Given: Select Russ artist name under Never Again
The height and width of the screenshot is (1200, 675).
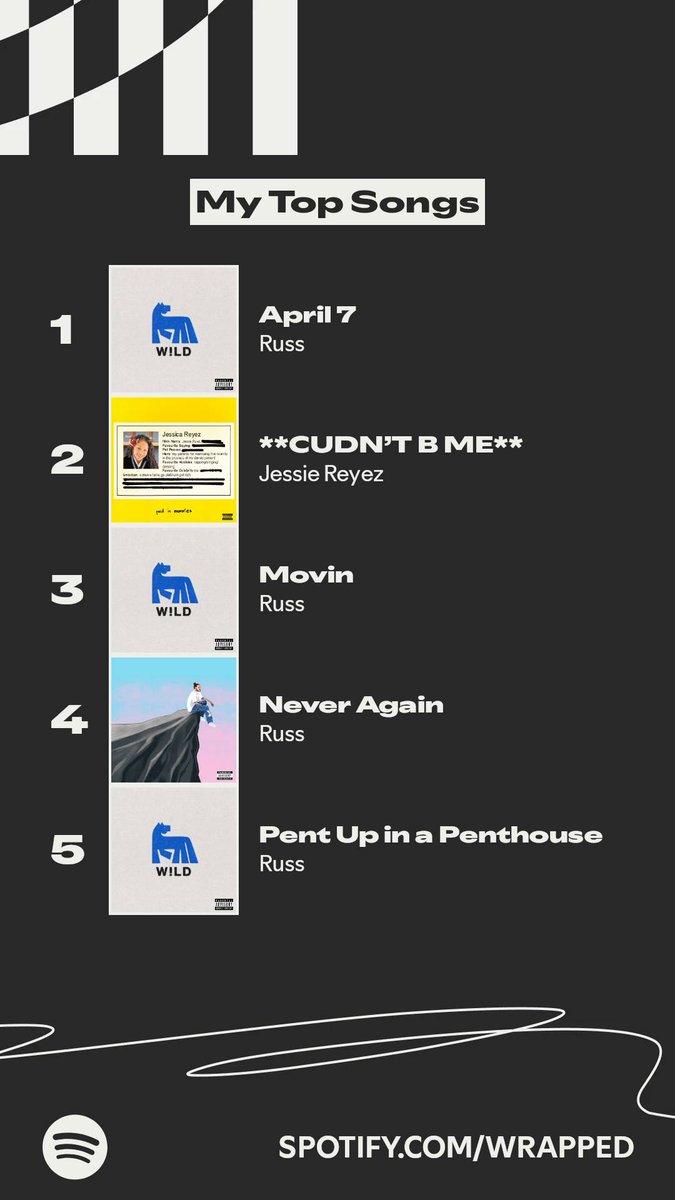Looking at the screenshot, I should [282, 734].
